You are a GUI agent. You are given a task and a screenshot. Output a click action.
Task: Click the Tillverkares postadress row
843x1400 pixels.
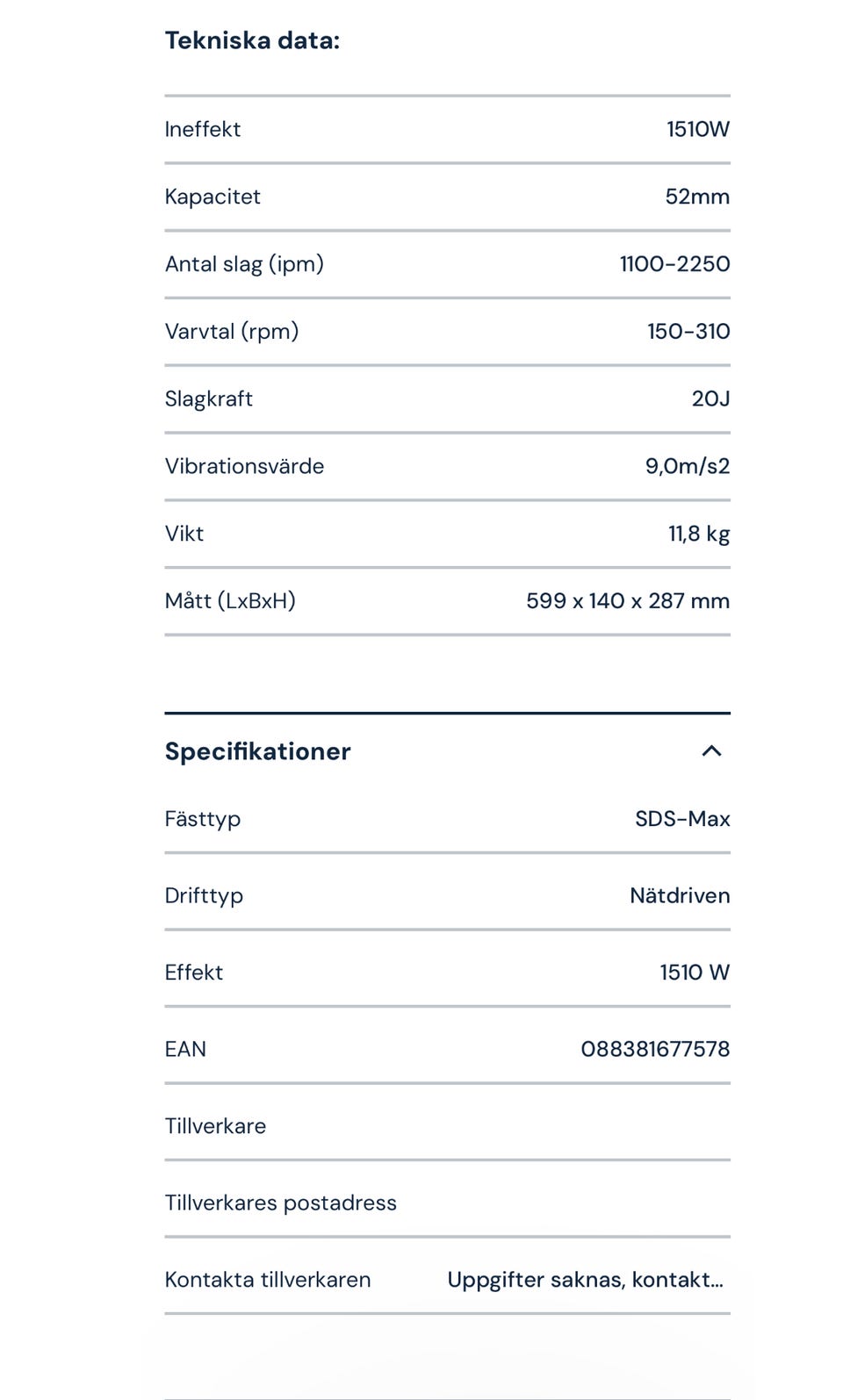click(280, 1203)
